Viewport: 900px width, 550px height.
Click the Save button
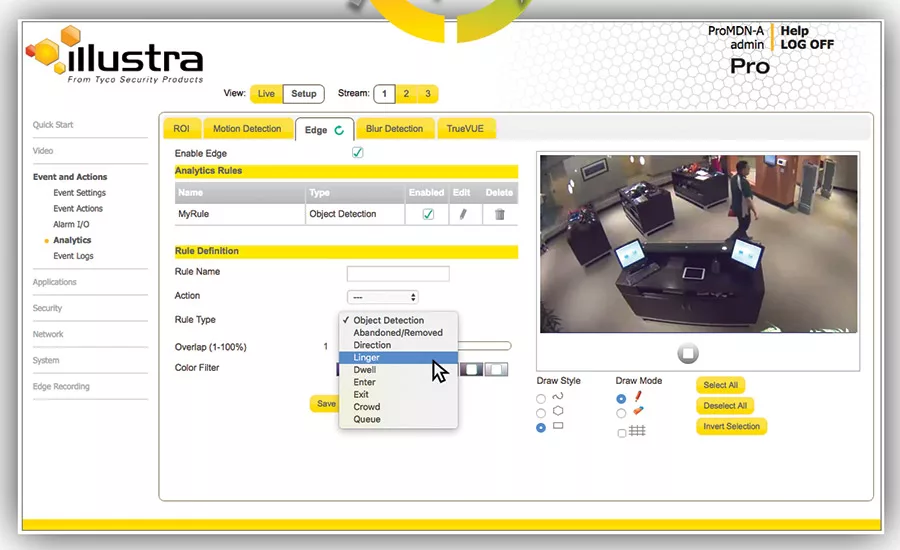click(x=325, y=404)
